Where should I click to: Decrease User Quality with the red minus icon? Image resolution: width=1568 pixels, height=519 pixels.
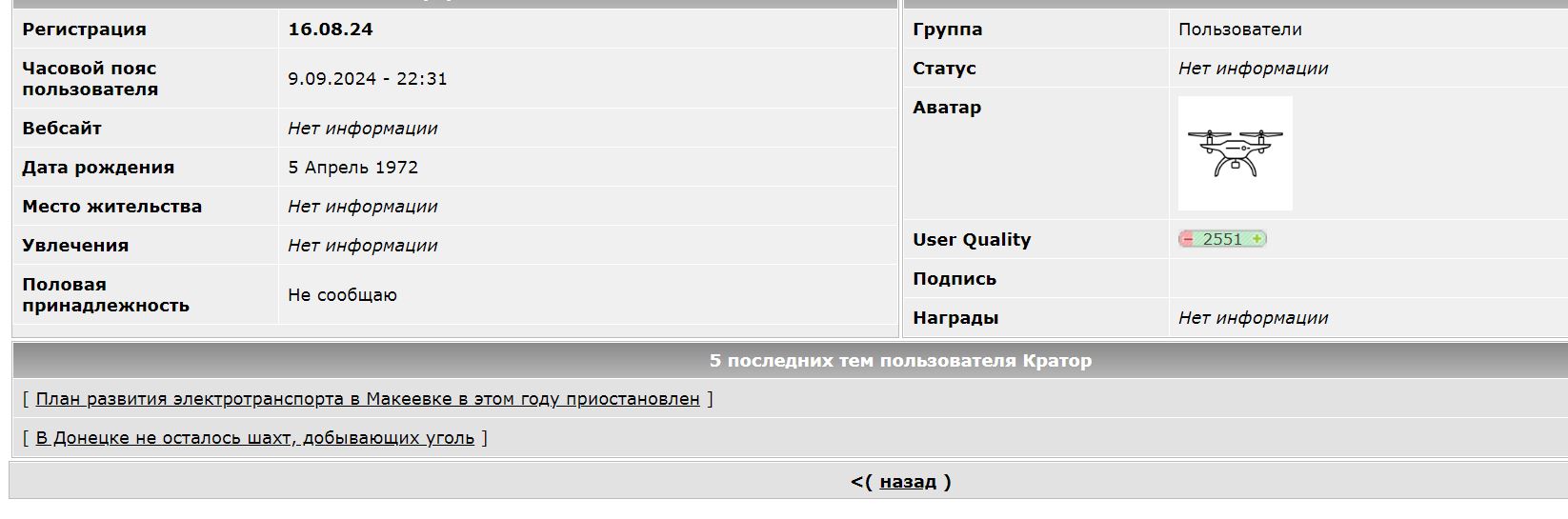[x=1187, y=239]
